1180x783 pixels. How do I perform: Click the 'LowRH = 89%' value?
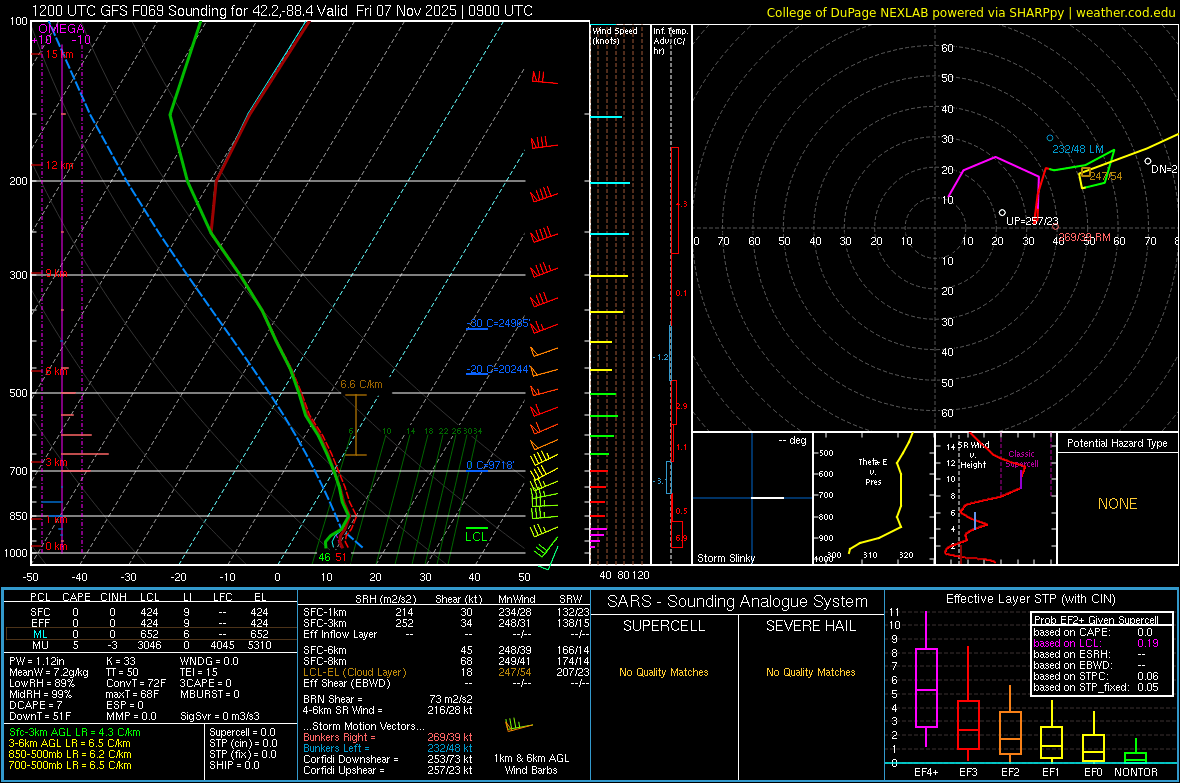pyautogui.click(x=41, y=683)
